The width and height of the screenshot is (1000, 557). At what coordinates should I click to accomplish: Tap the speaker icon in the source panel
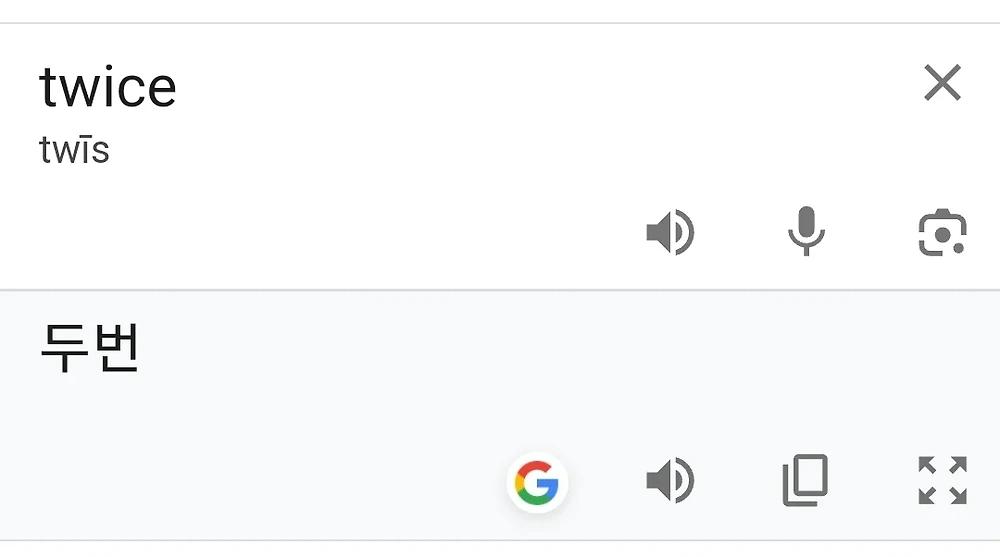click(670, 232)
